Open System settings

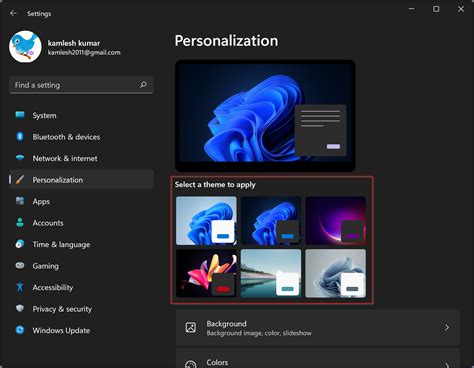(81, 115)
